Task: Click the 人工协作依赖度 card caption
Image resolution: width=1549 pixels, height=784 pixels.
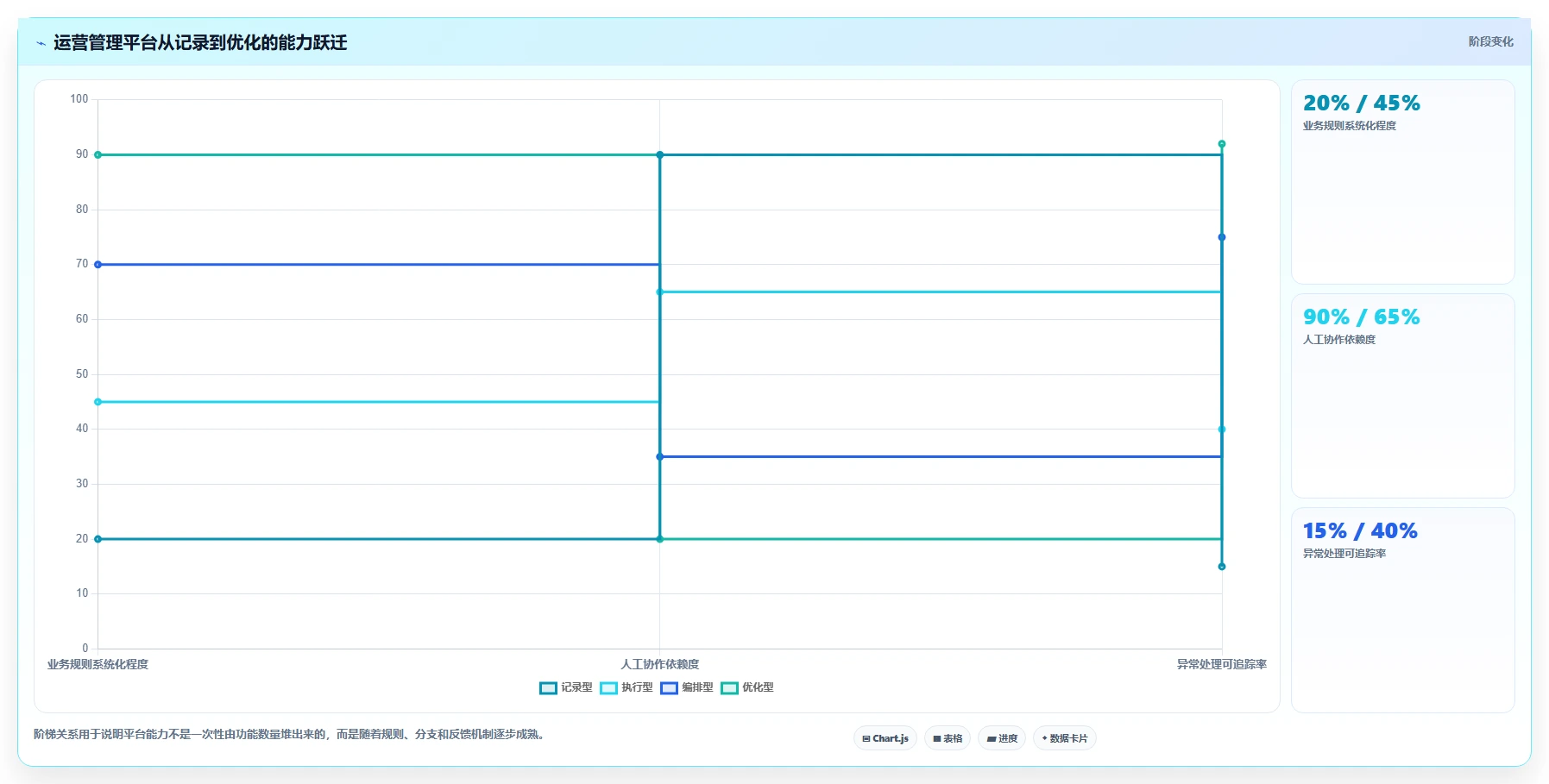Action: pyautogui.click(x=1339, y=340)
